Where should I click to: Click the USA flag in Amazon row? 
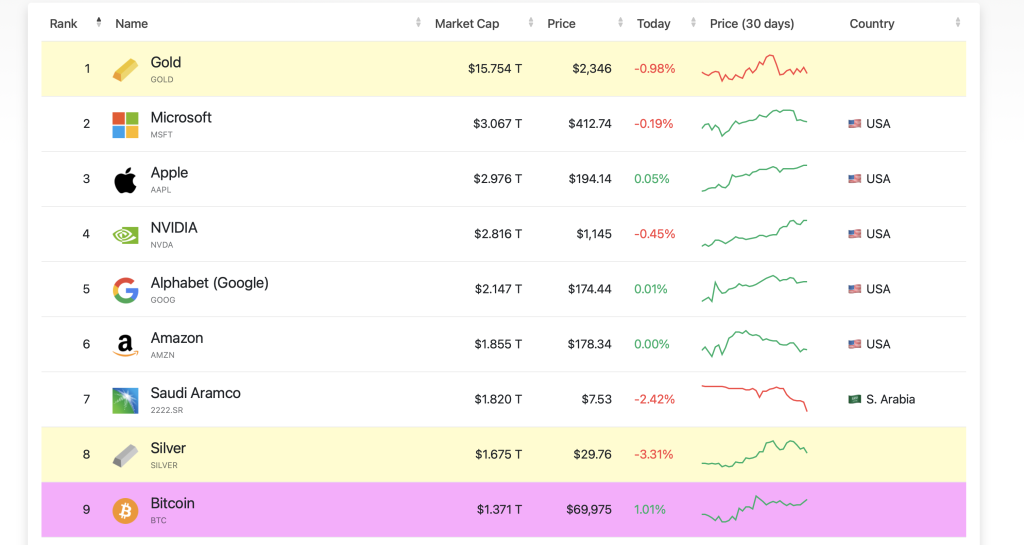(854, 344)
